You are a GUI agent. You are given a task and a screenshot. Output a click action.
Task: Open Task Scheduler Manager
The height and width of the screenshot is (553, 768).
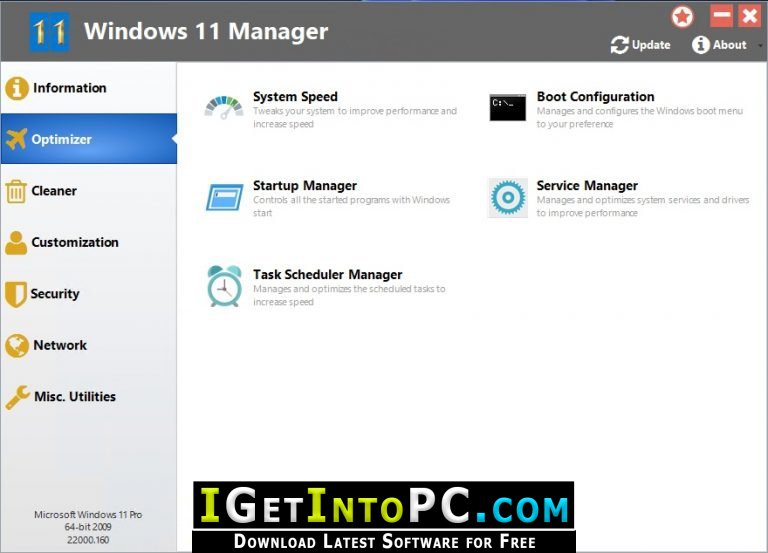328,275
